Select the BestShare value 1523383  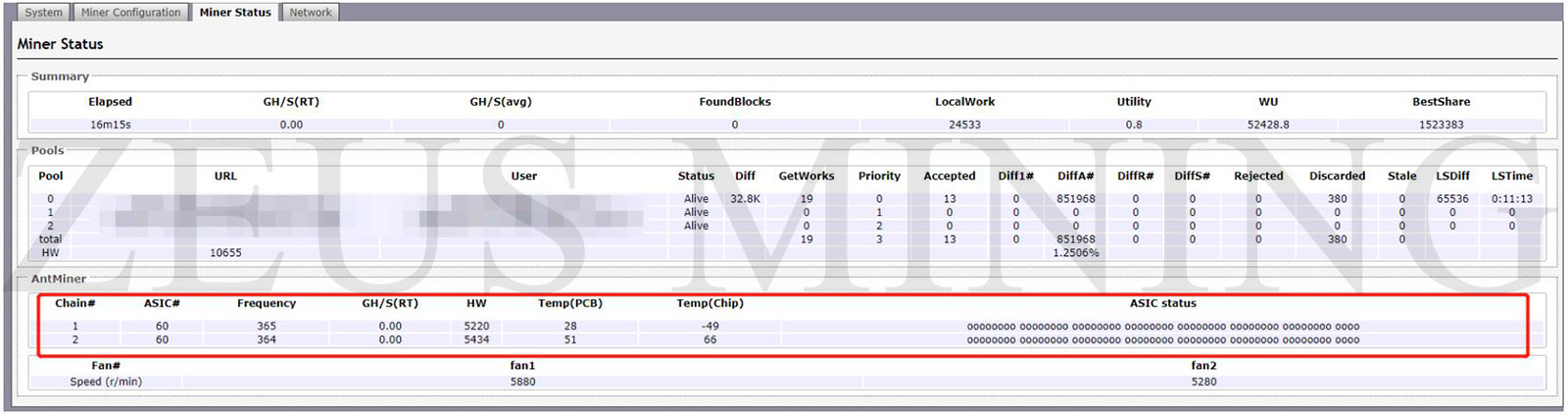click(1441, 125)
